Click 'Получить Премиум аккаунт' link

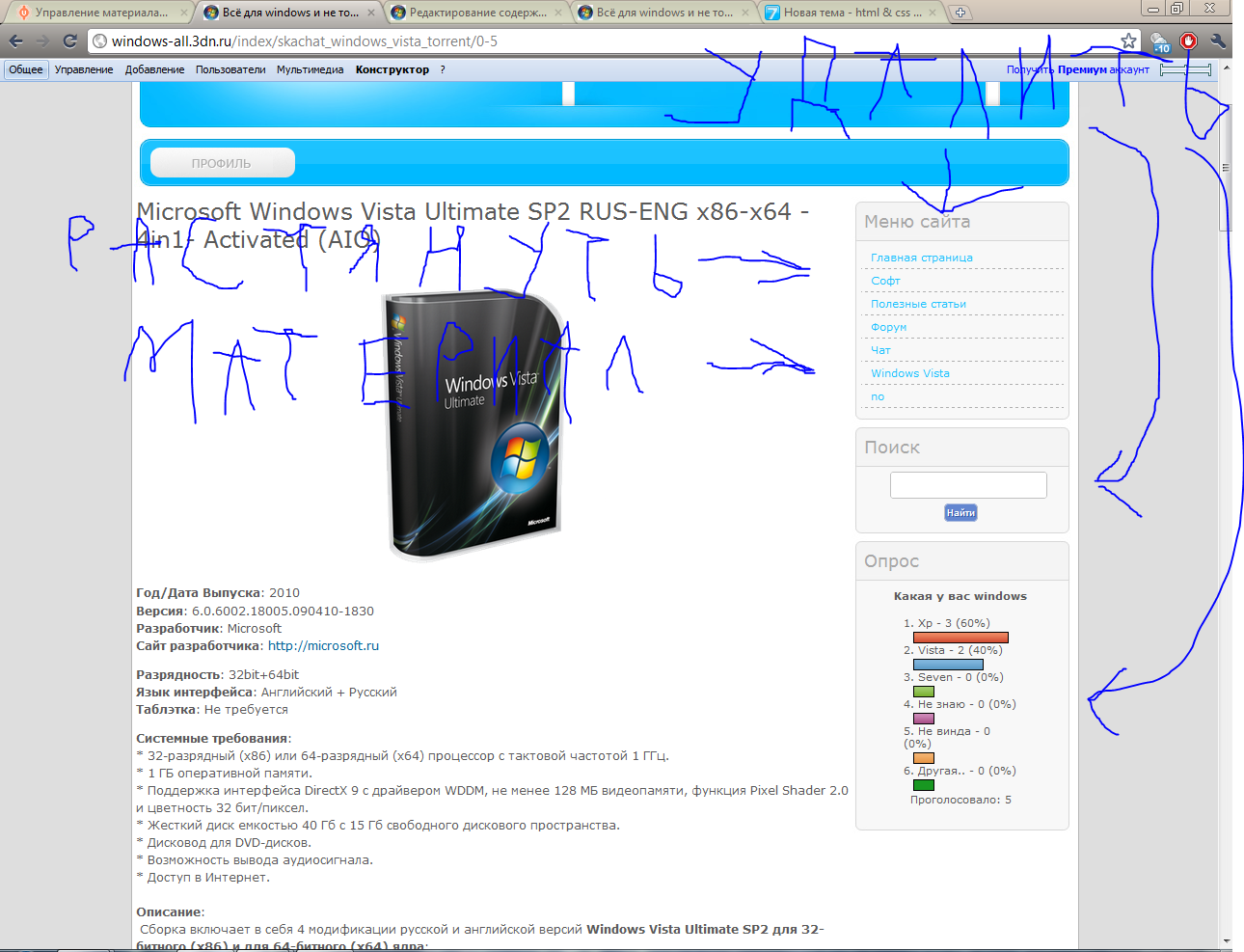click(x=1078, y=69)
